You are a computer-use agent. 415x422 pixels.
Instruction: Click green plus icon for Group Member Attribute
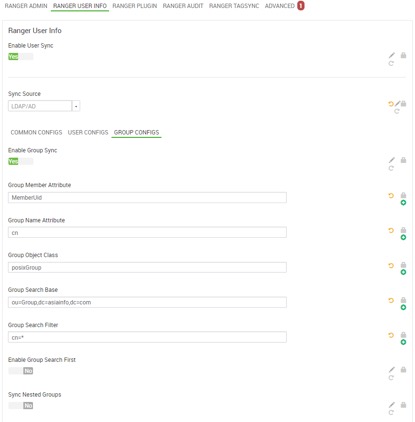(x=403, y=203)
